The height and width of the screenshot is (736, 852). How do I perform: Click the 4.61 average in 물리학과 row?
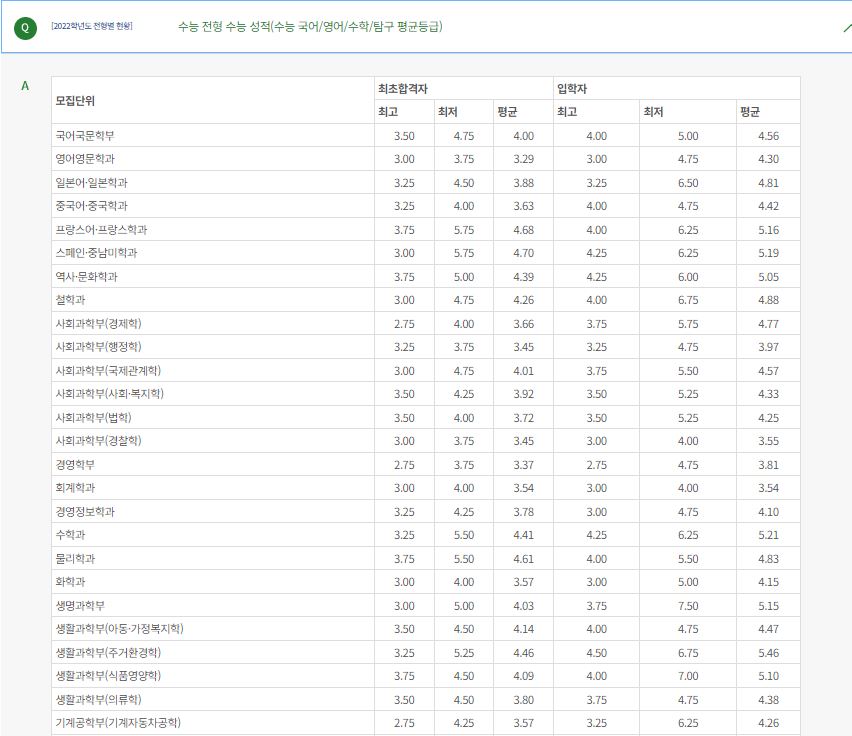523,559
